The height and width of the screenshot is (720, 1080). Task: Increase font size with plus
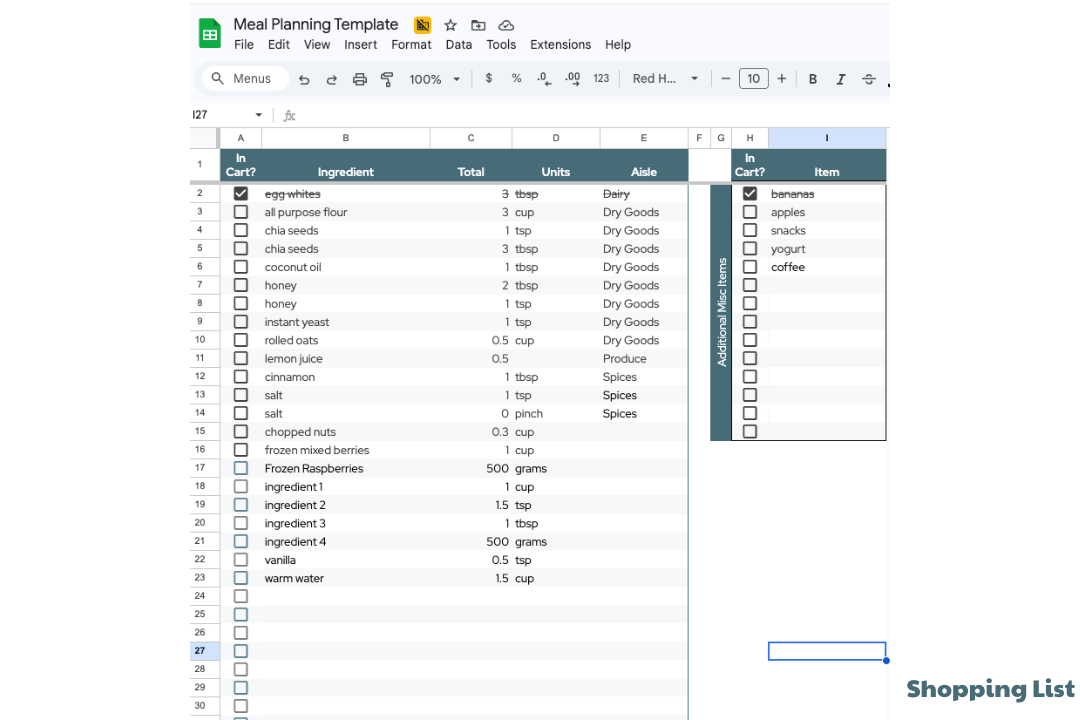[x=782, y=79]
